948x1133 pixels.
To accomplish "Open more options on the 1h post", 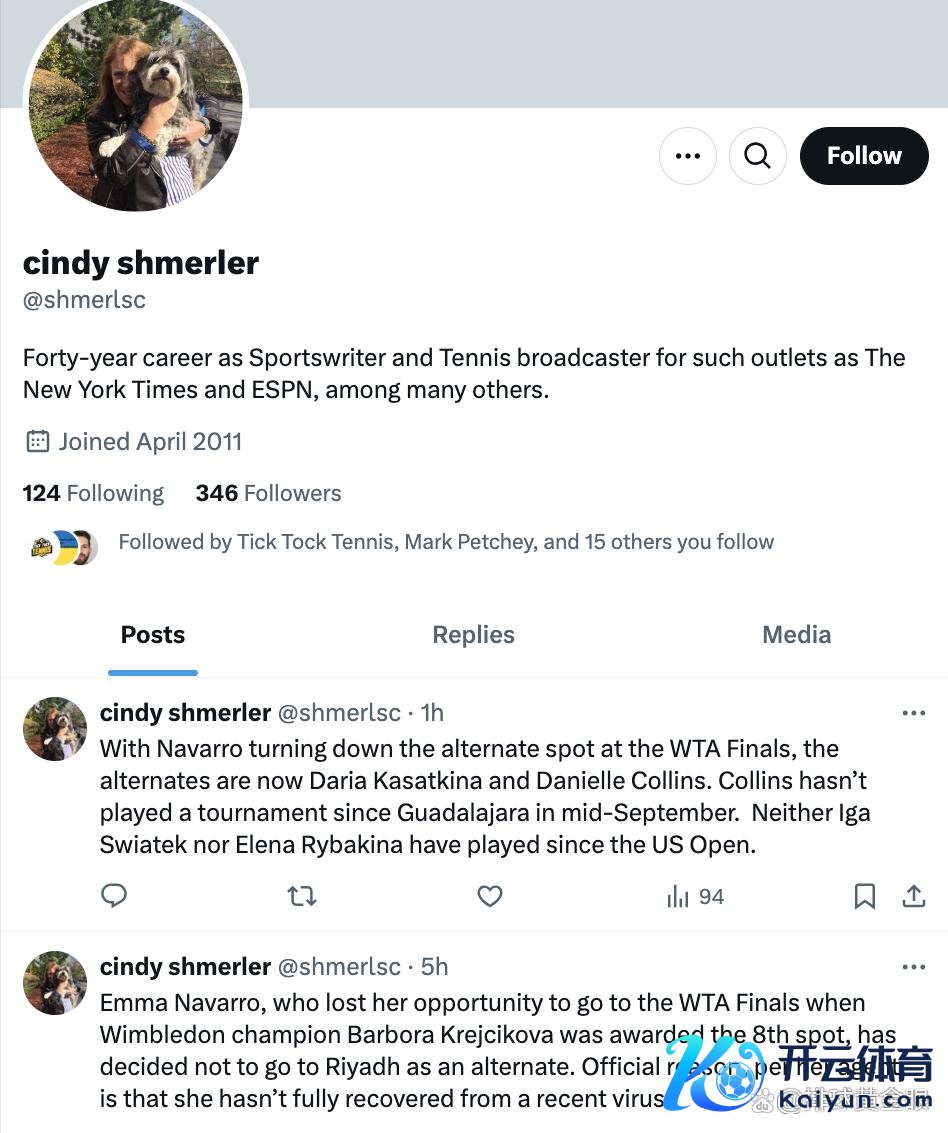I will [x=914, y=713].
